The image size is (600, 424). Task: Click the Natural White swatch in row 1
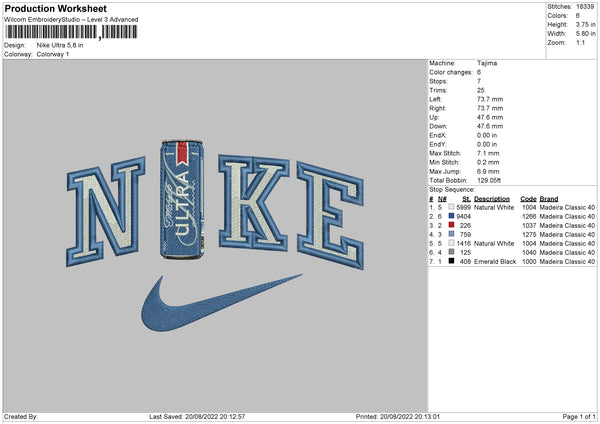point(451,207)
